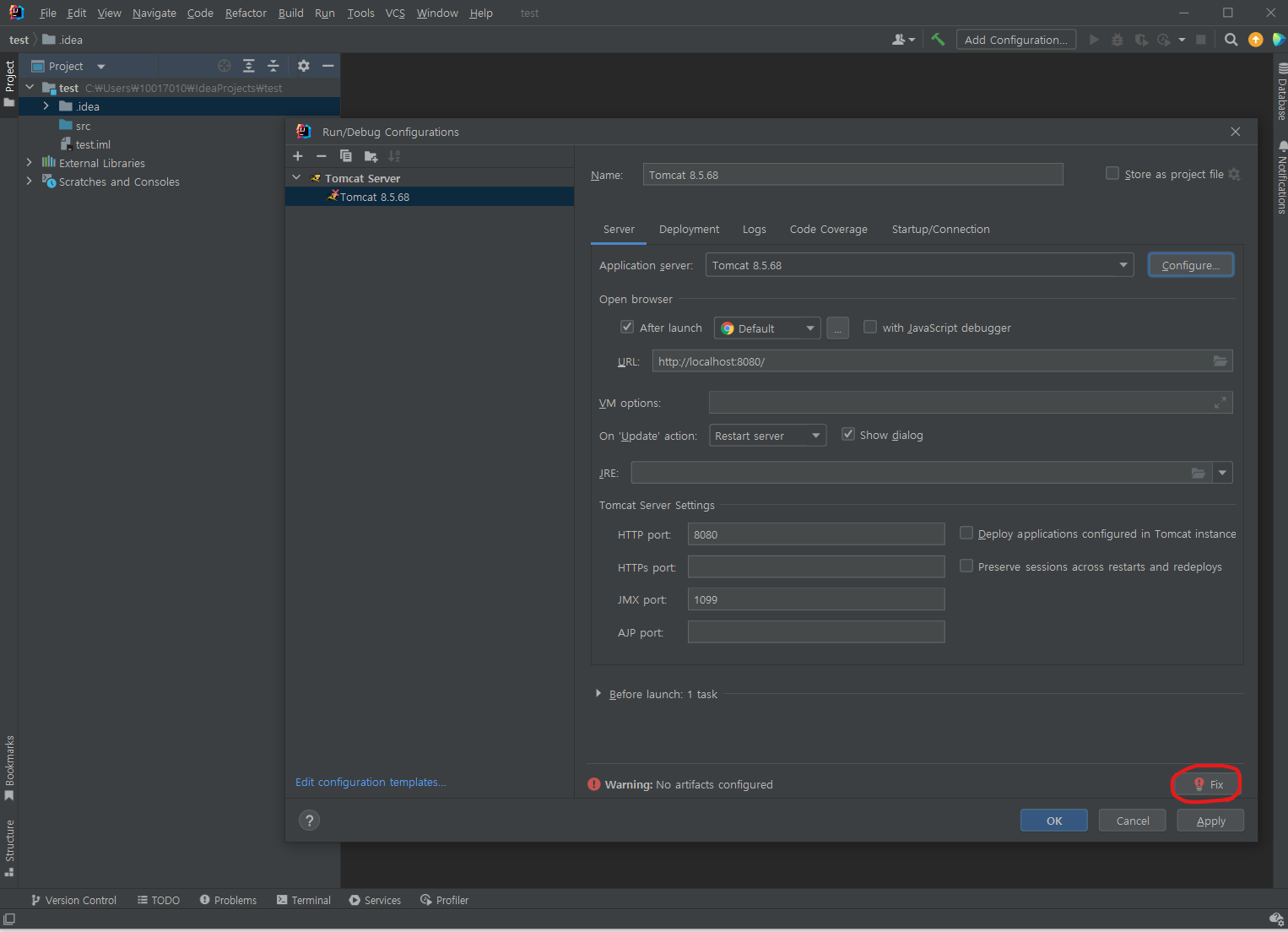Open the Database side panel
The height and width of the screenshot is (932, 1288).
(1281, 91)
